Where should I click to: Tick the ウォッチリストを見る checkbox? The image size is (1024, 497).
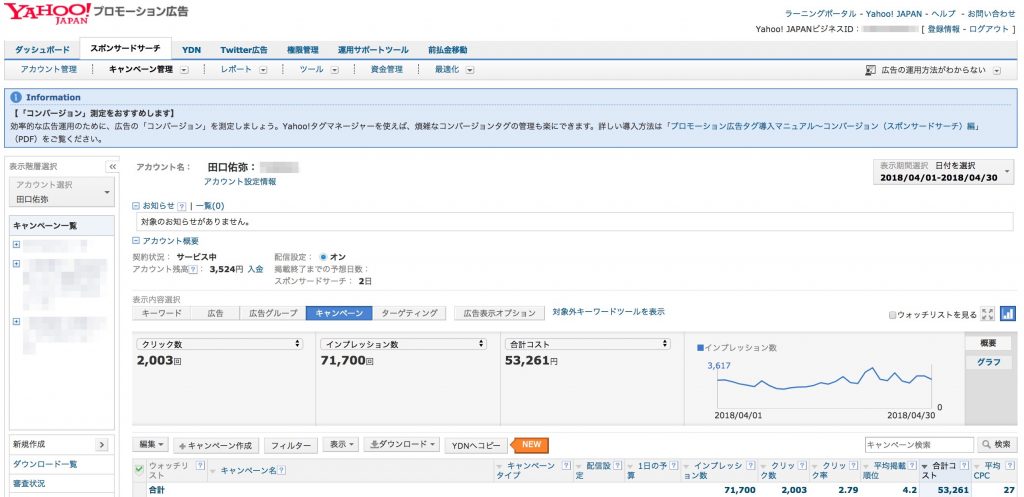click(893, 315)
